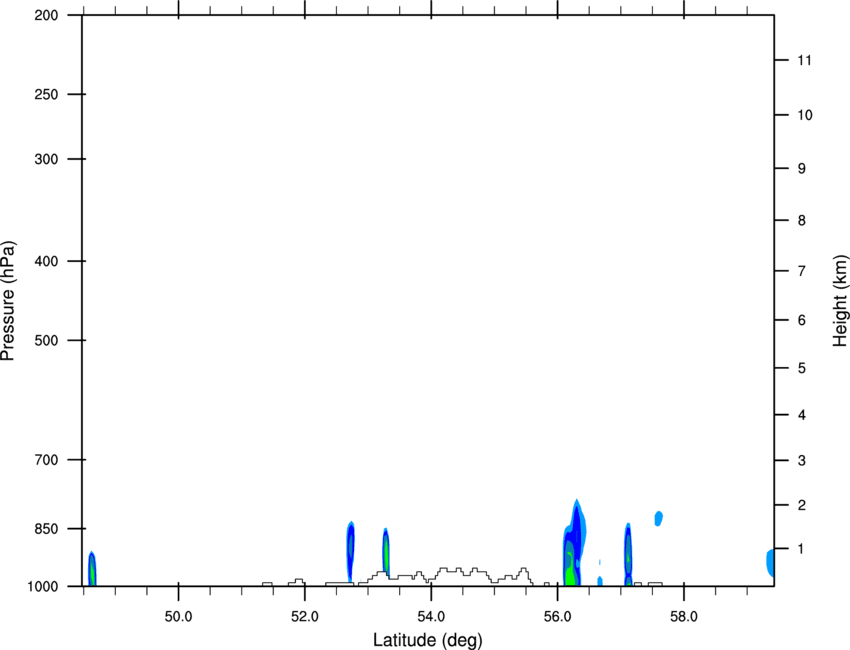Image resolution: width=850 pixels, height=650 pixels.
Task: Click the 200 pressure tick label
Action: 47,15
